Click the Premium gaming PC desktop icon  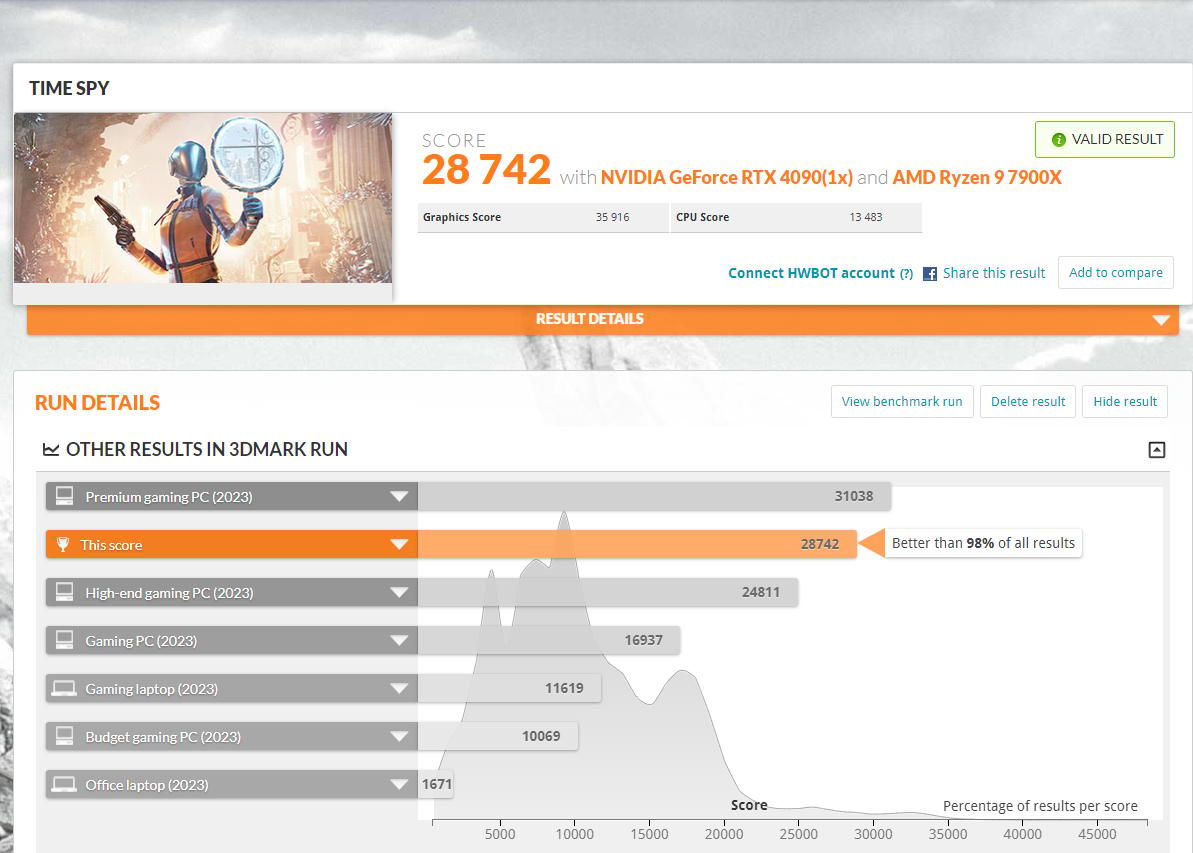[x=65, y=496]
